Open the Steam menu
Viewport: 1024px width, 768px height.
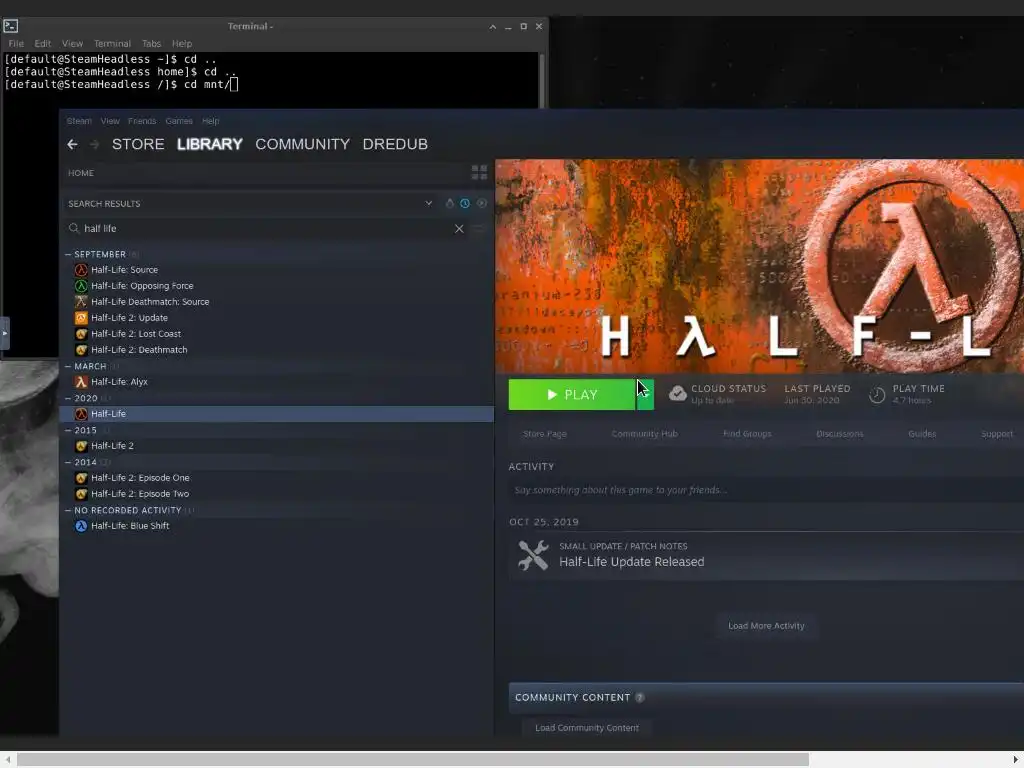point(79,121)
